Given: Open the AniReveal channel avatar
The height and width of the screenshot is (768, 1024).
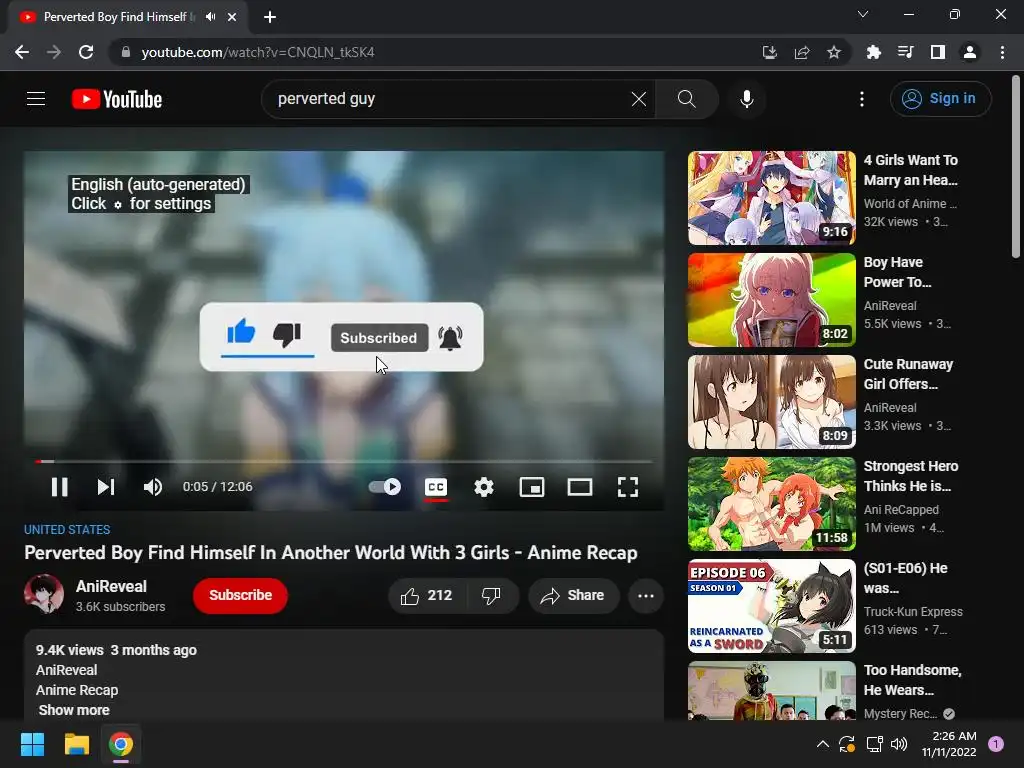Looking at the screenshot, I should pos(44,594).
